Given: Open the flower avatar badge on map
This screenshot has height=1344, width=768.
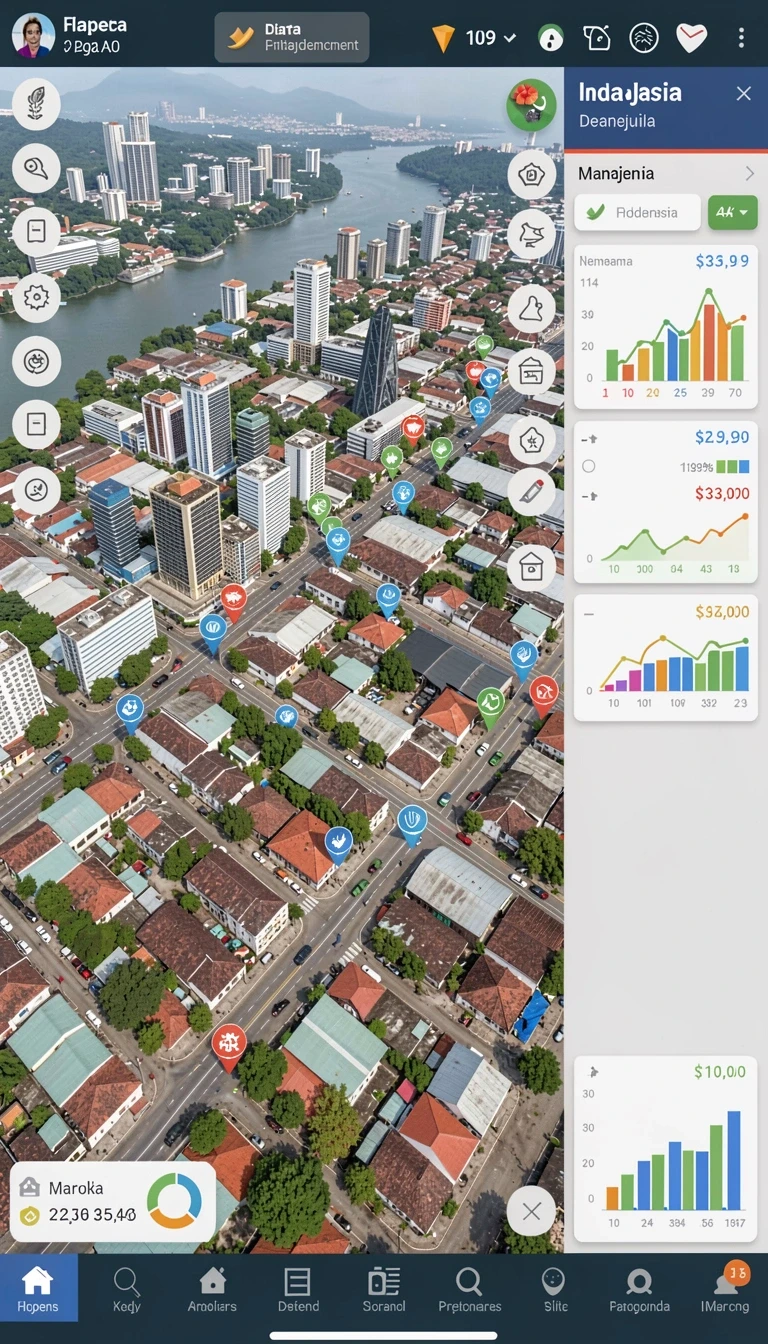Looking at the screenshot, I should (531, 105).
